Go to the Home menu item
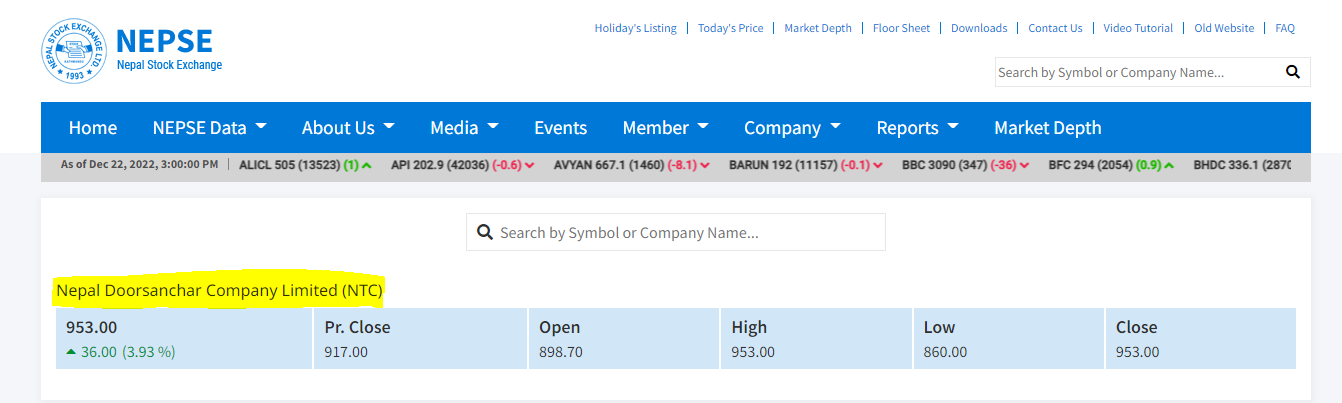 pos(93,128)
